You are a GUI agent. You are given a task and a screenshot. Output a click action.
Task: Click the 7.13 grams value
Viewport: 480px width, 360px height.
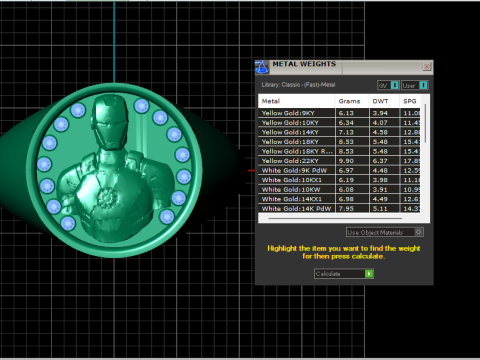346,132
